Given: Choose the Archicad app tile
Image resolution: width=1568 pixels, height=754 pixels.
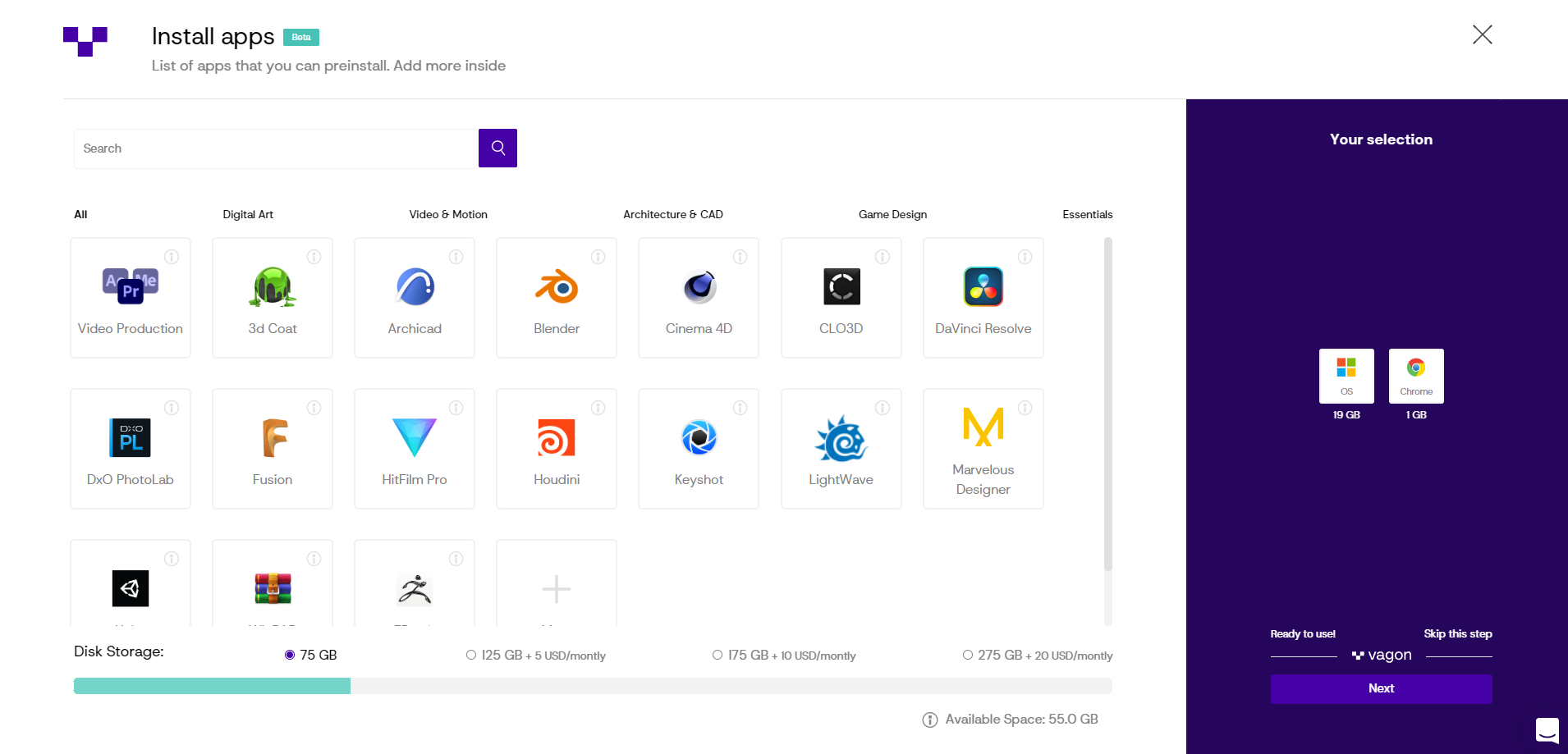Looking at the screenshot, I should [415, 298].
